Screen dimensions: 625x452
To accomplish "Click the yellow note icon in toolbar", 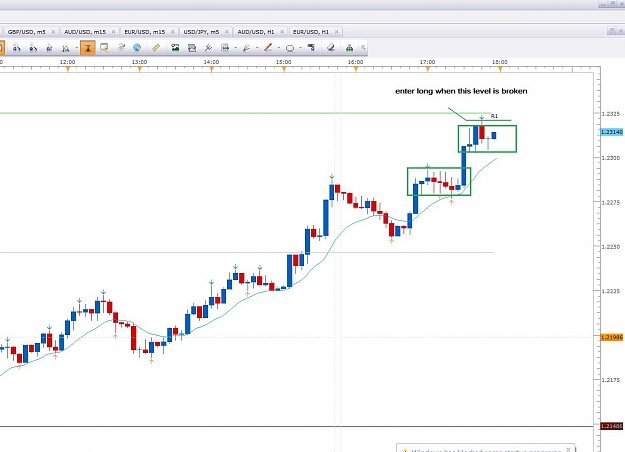I will click(104, 48).
